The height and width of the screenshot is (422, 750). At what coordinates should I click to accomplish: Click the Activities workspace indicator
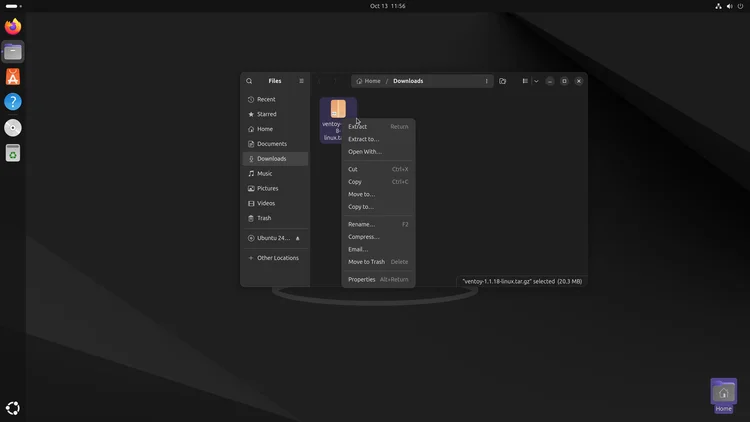[x=13, y=6]
